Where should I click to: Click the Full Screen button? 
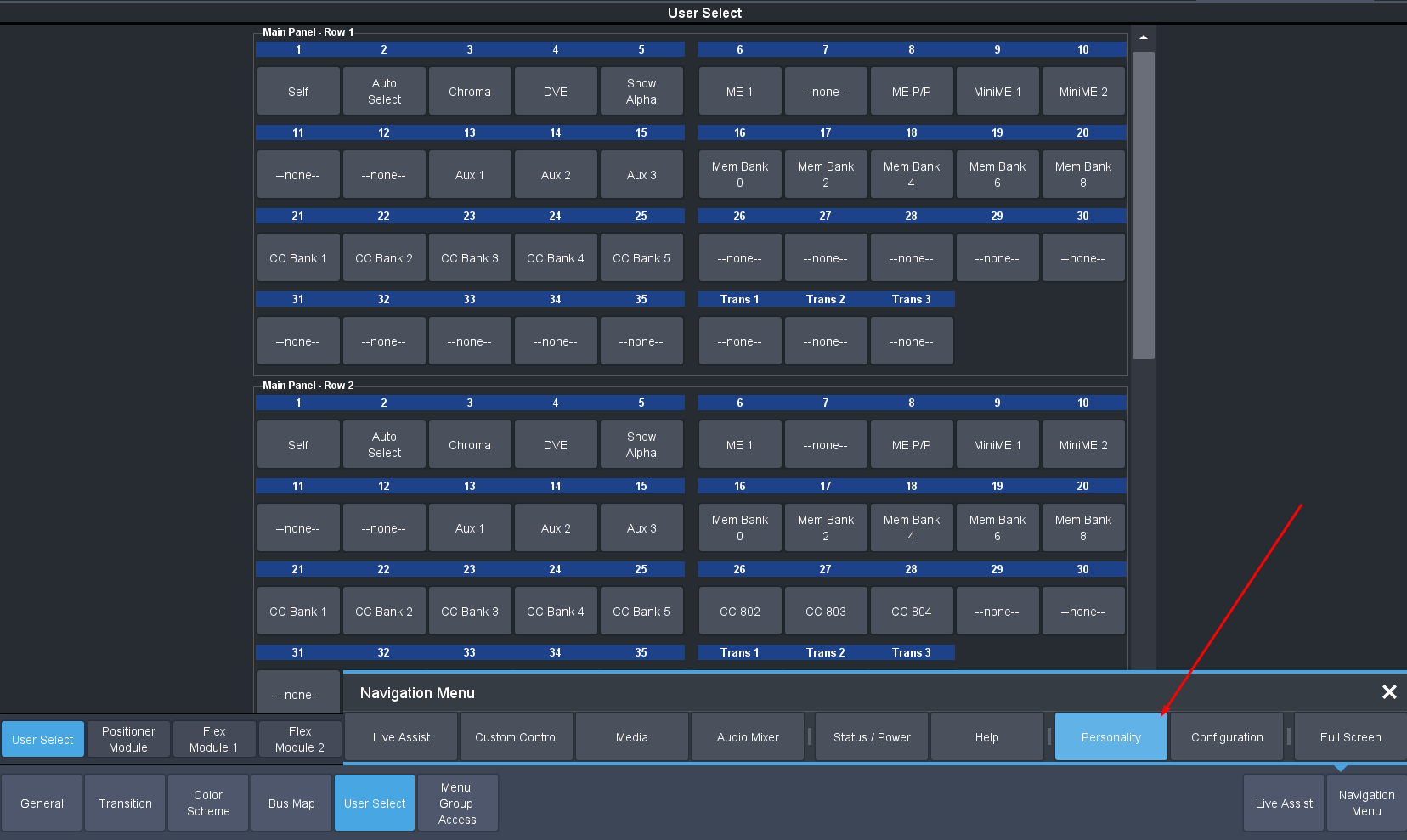(x=1350, y=737)
